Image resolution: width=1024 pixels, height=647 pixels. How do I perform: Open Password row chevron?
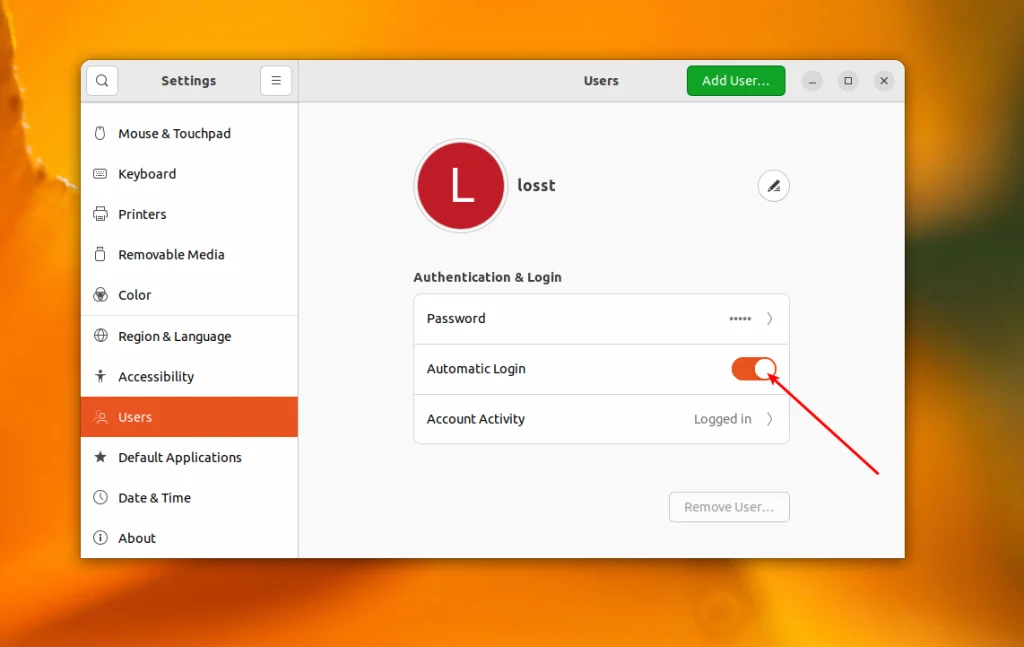coord(769,319)
